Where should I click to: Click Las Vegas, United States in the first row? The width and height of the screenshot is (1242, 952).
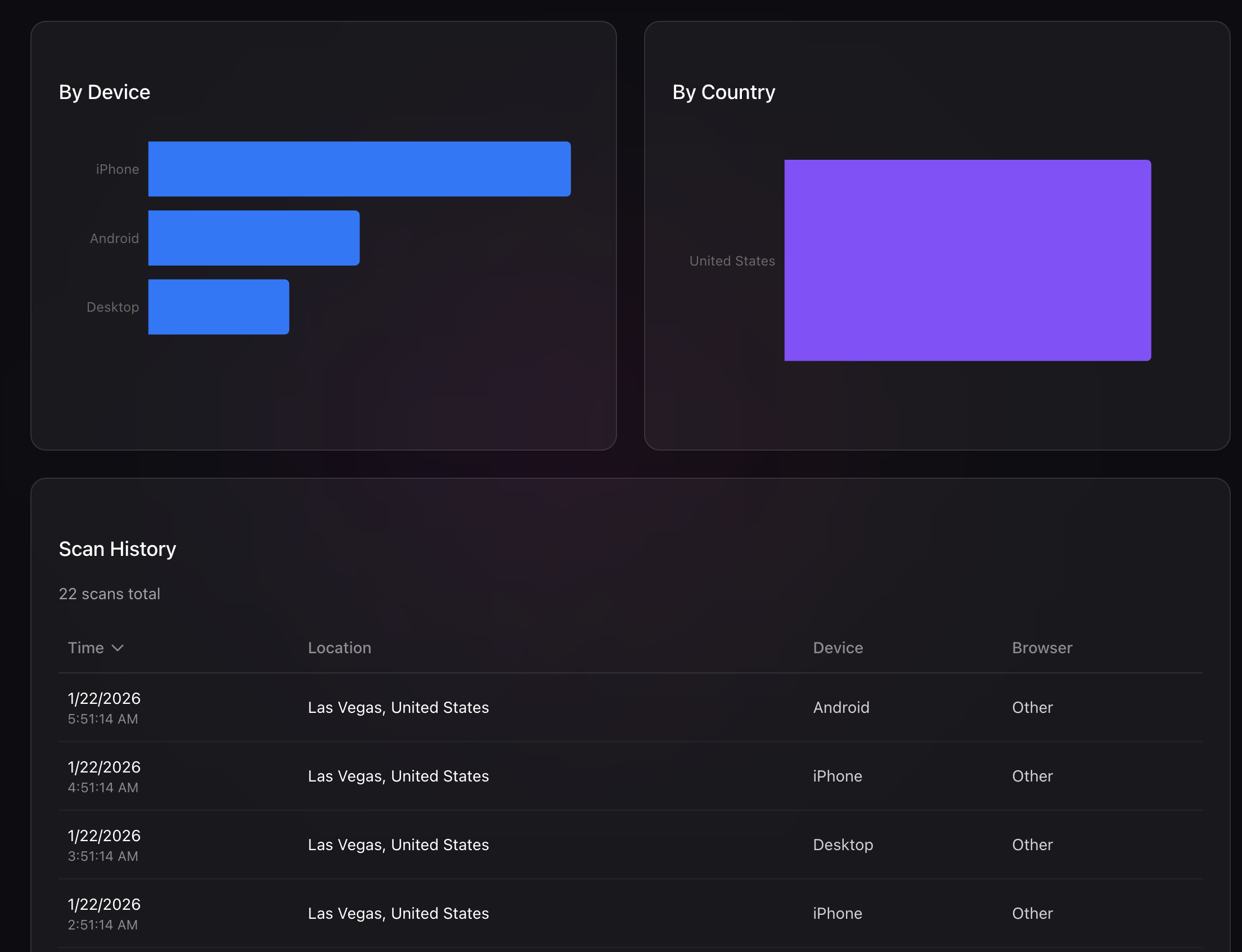point(398,707)
